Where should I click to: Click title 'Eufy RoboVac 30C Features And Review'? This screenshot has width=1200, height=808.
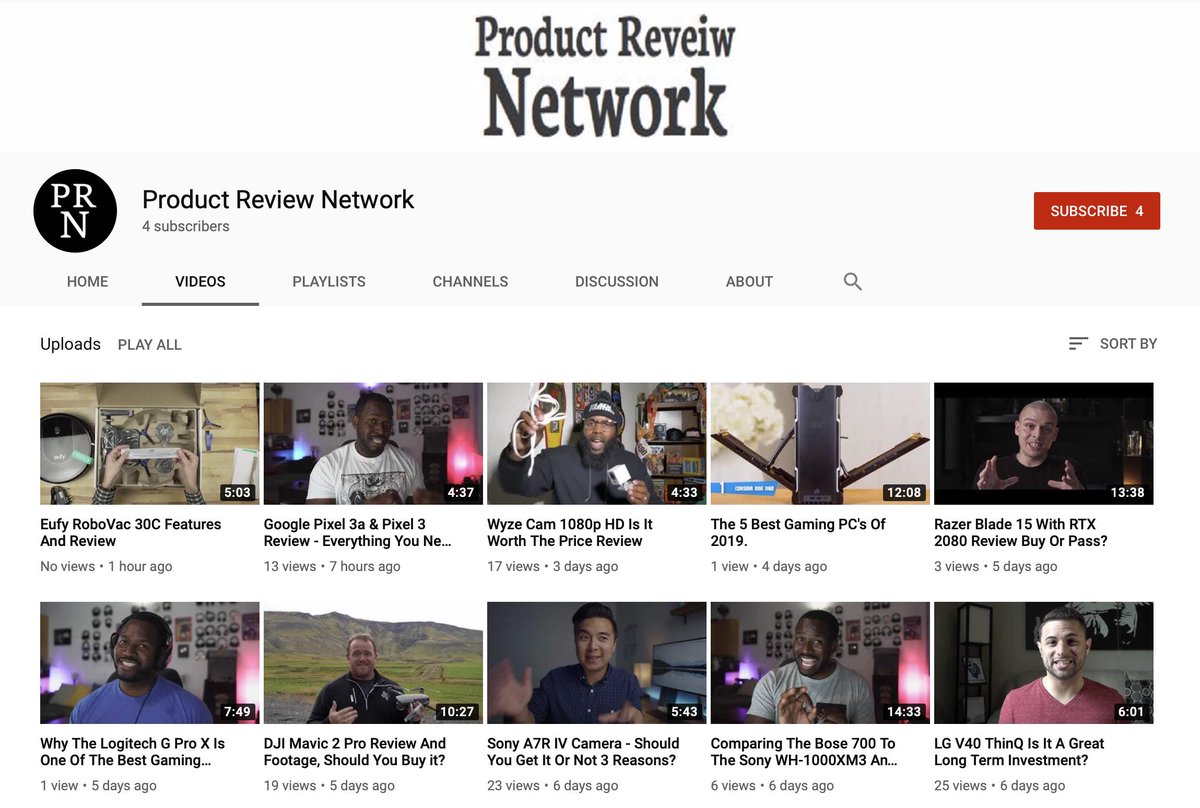(131, 533)
